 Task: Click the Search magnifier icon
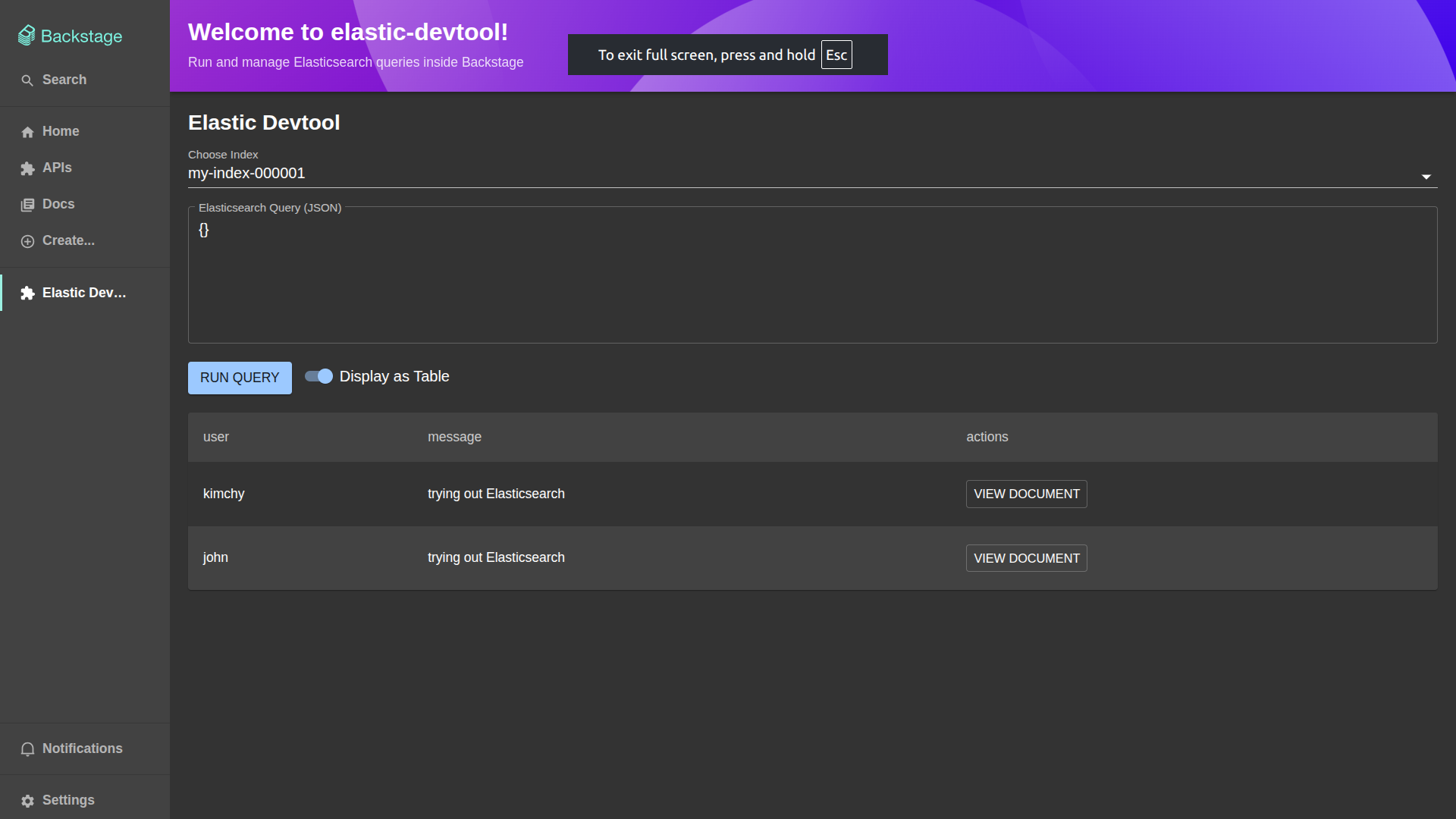point(27,80)
